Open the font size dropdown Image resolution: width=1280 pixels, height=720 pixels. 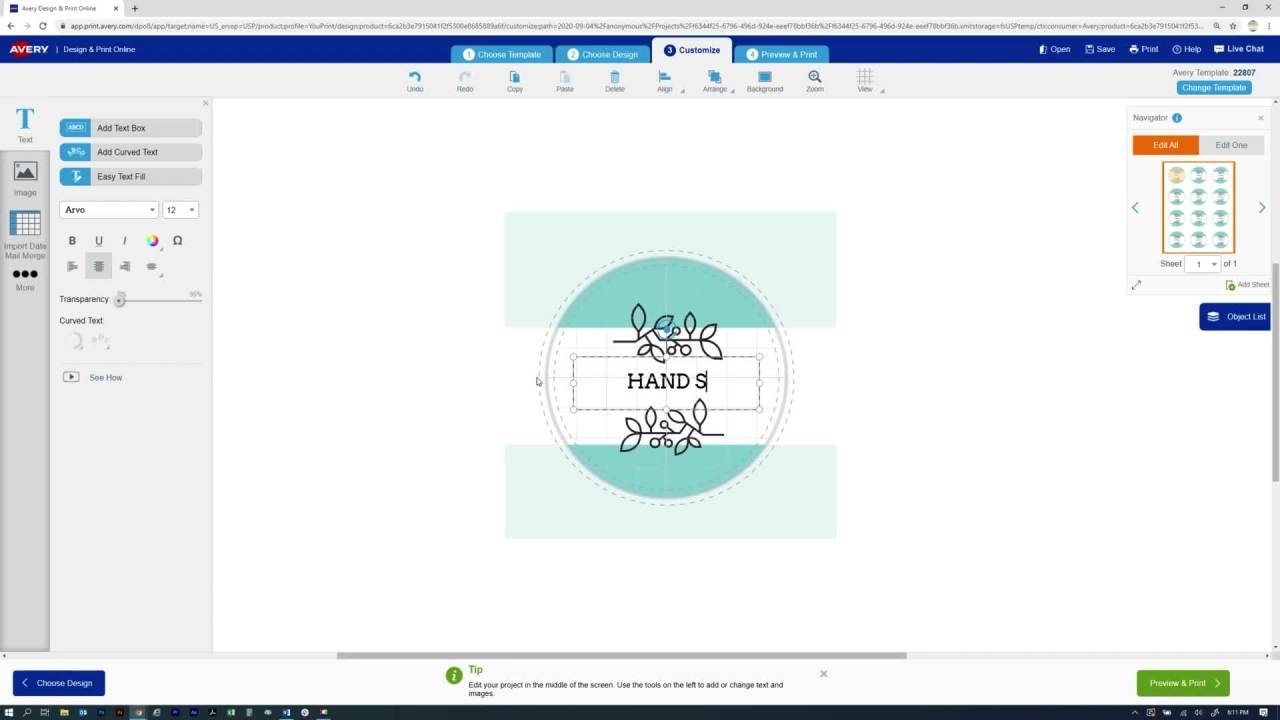178,210
